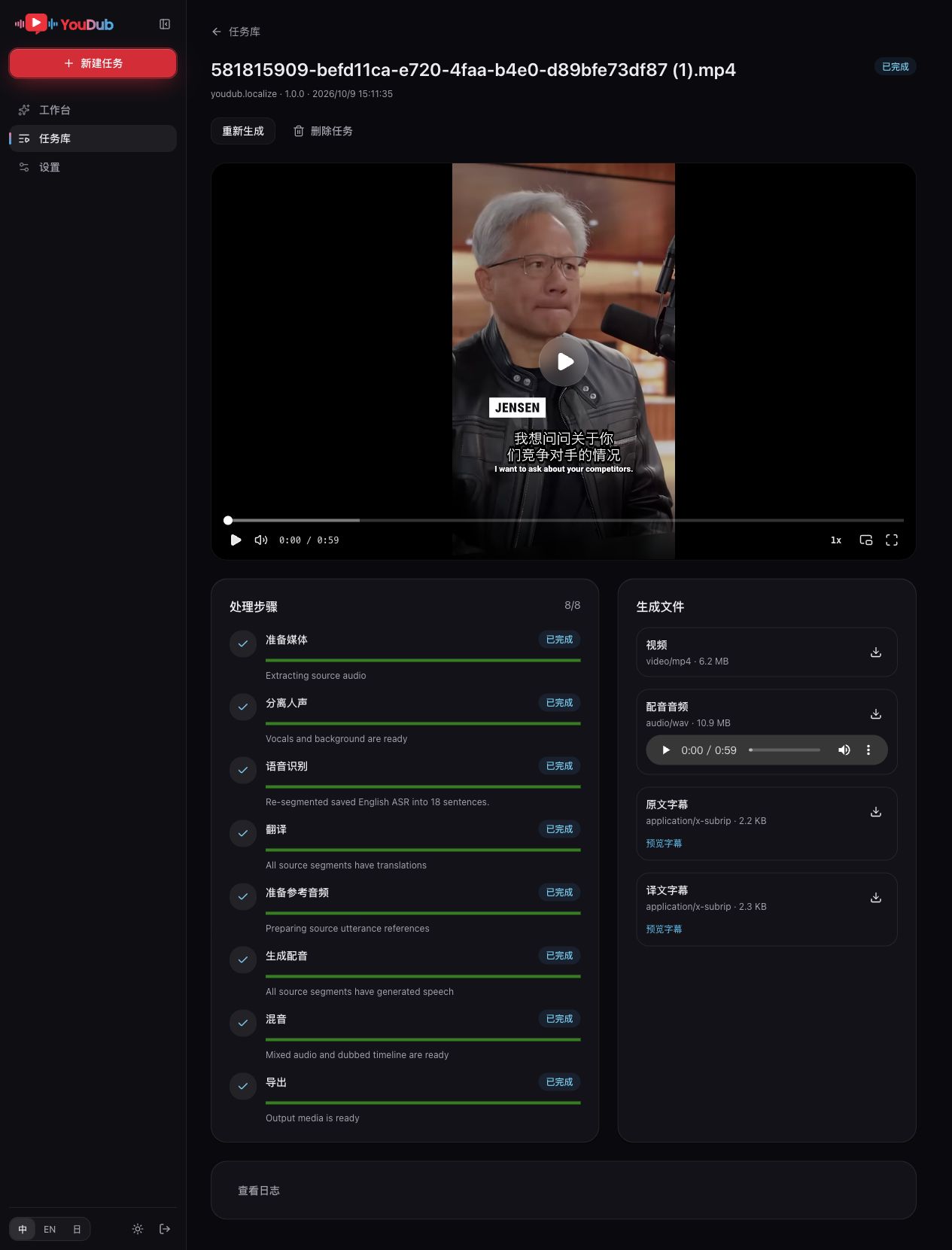The height and width of the screenshot is (1250, 952).
Task: Download the 配音音频 wav file
Action: [876, 713]
